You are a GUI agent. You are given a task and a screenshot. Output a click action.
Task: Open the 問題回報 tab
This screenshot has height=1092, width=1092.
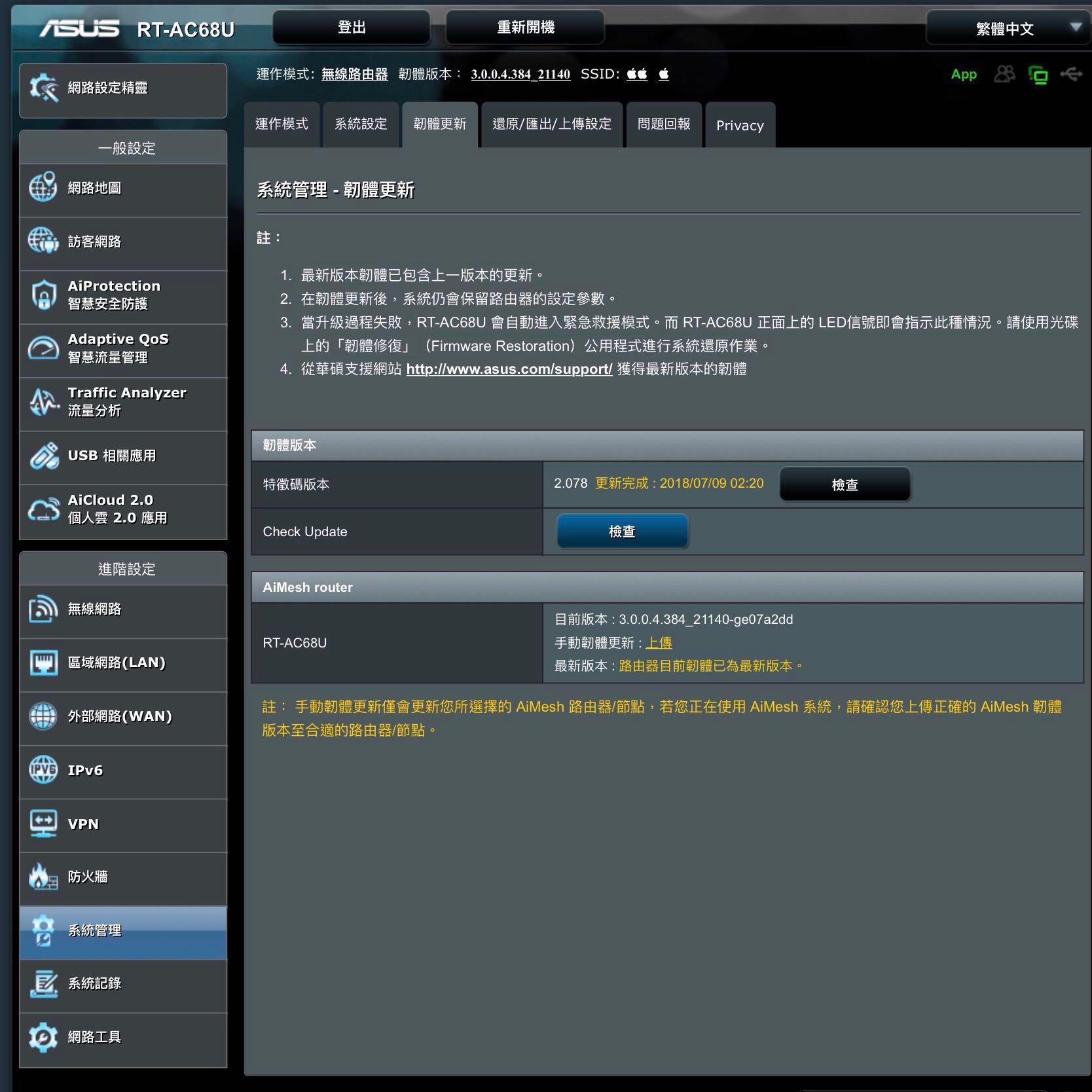[x=664, y=124]
